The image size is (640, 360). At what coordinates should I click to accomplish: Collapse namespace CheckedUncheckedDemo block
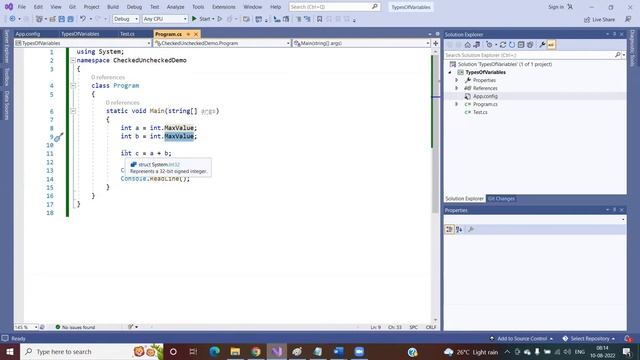pos(73,60)
